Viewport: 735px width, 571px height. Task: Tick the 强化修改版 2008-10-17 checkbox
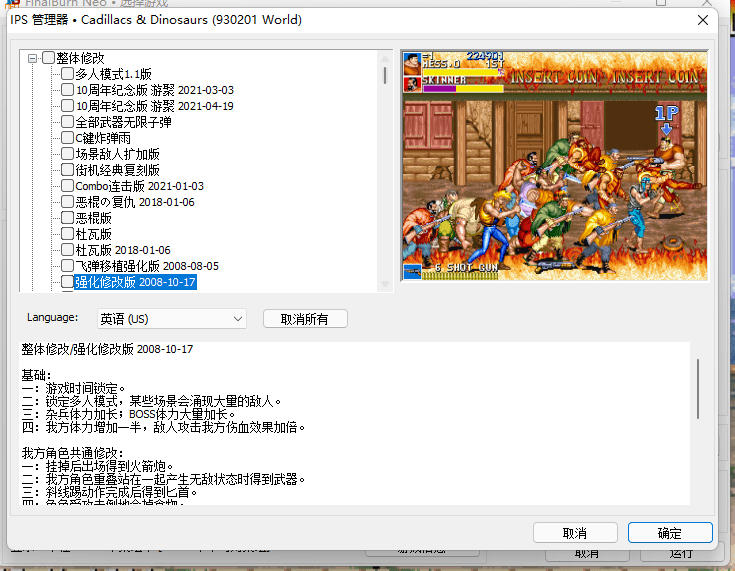pos(68,282)
